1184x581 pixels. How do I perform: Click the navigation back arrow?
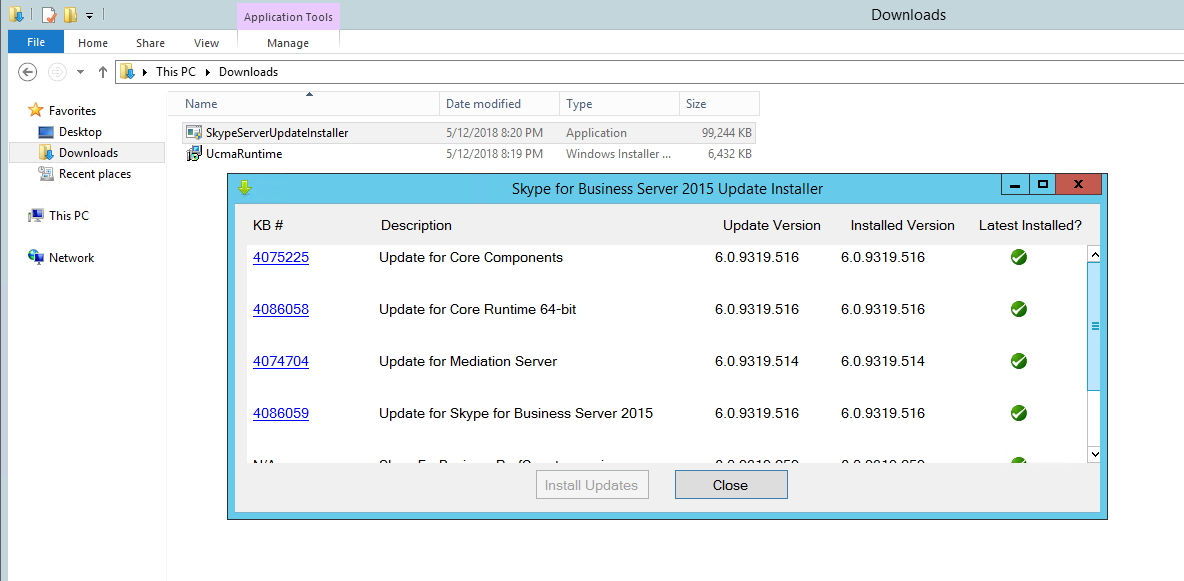coord(27,72)
